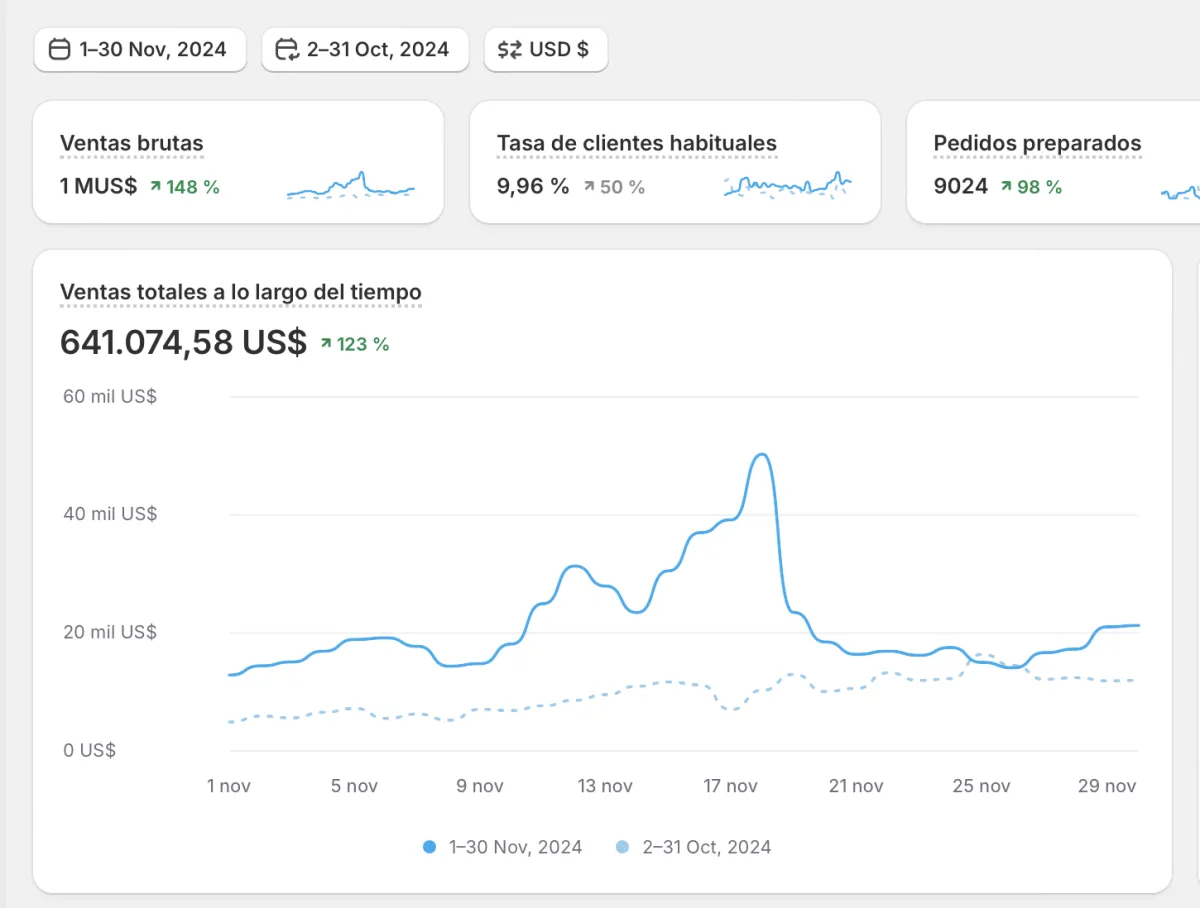Click the 9,96 % returning customer rate

click(x=533, y=186)
